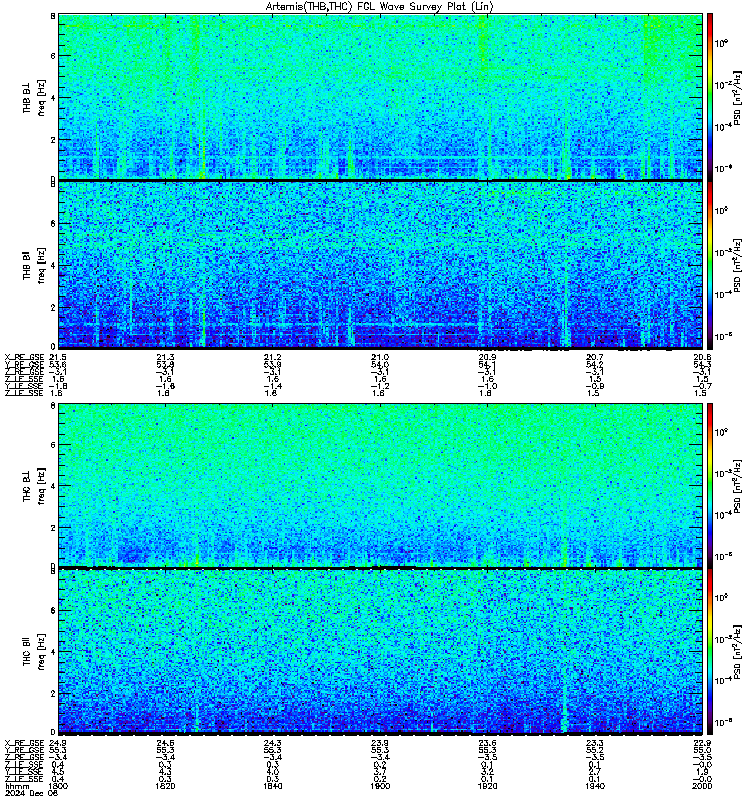Screen dimensions: 750x800
Task: Click the color bar beside THC B∥ panel
Action: pos(710,652)
